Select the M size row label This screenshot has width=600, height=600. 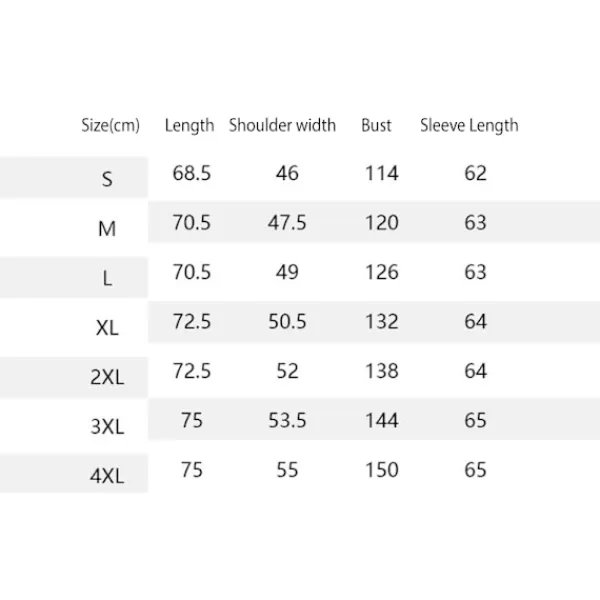(x=107, y=229)
